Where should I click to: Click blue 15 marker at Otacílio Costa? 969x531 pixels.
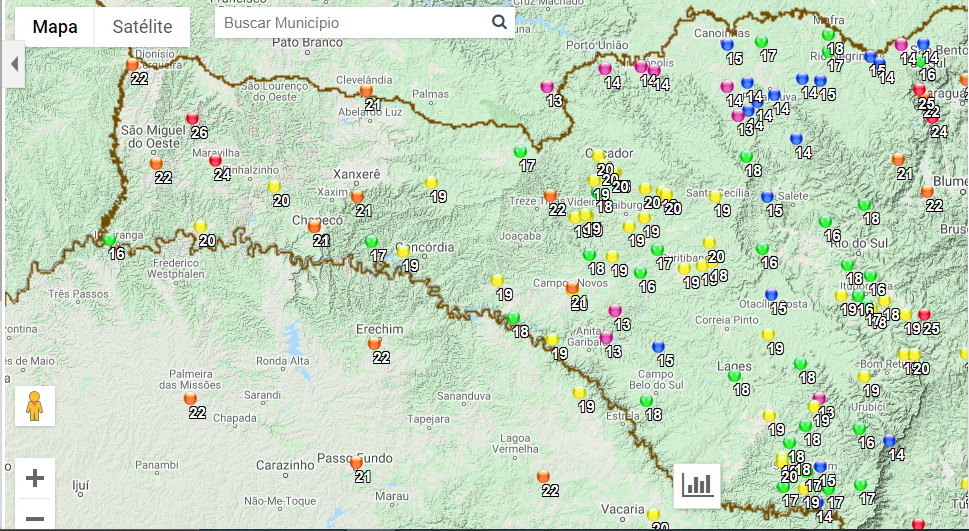pos(771,295)
